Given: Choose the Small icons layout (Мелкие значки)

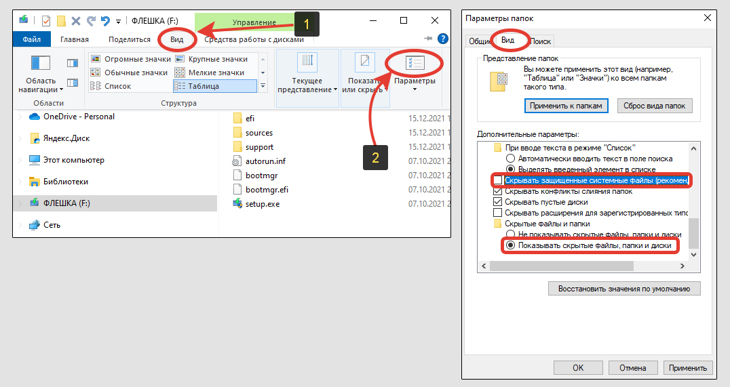Looking at the screenshot, I should point(210,73).
